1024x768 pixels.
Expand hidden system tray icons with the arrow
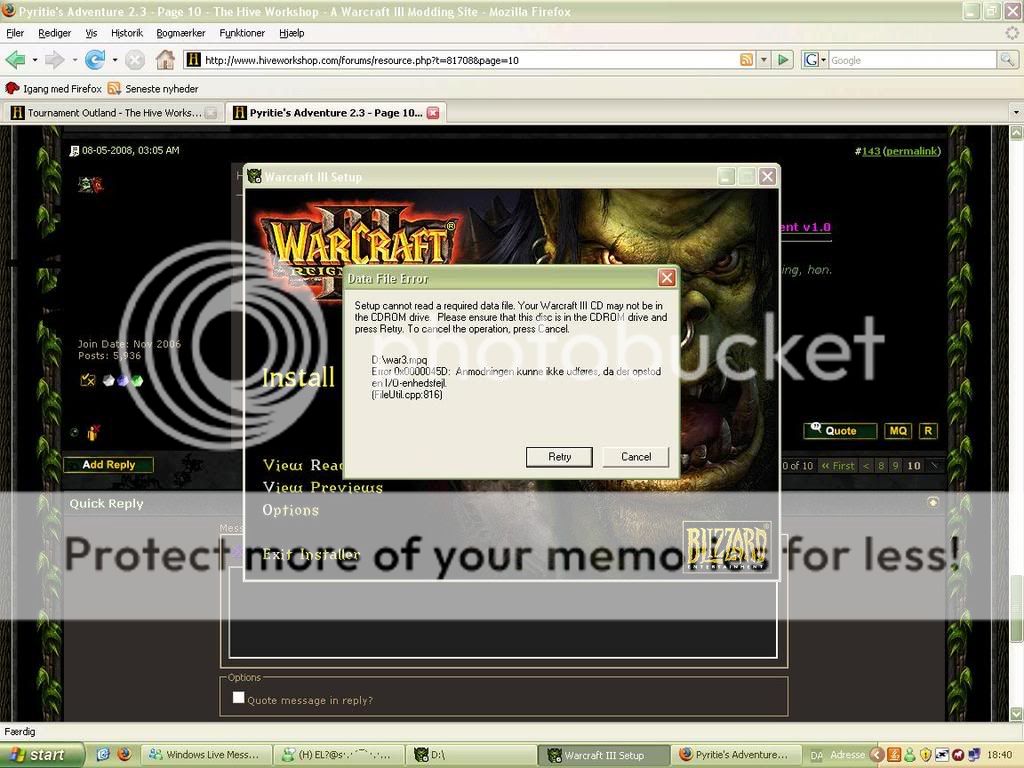(x=877, y=755)
